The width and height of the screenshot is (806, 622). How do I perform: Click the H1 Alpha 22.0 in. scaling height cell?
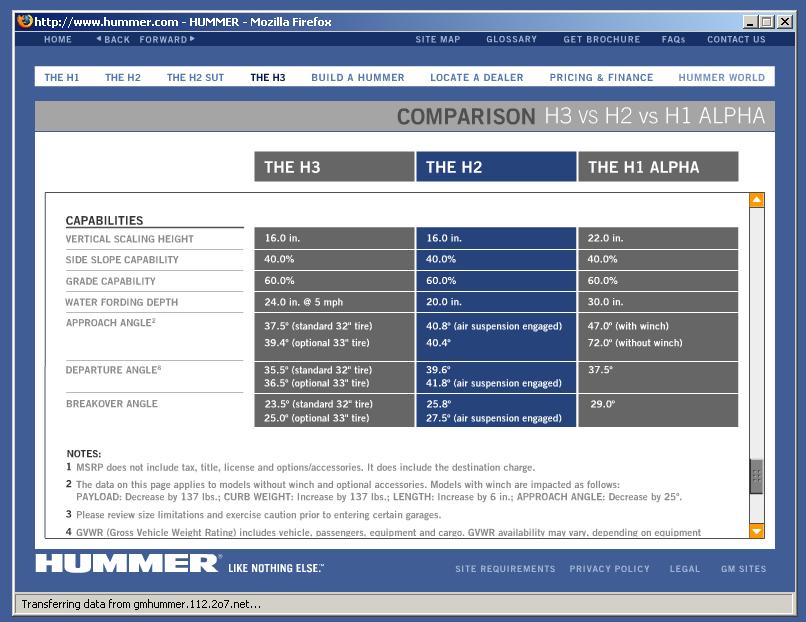click(x=658, y=239)
